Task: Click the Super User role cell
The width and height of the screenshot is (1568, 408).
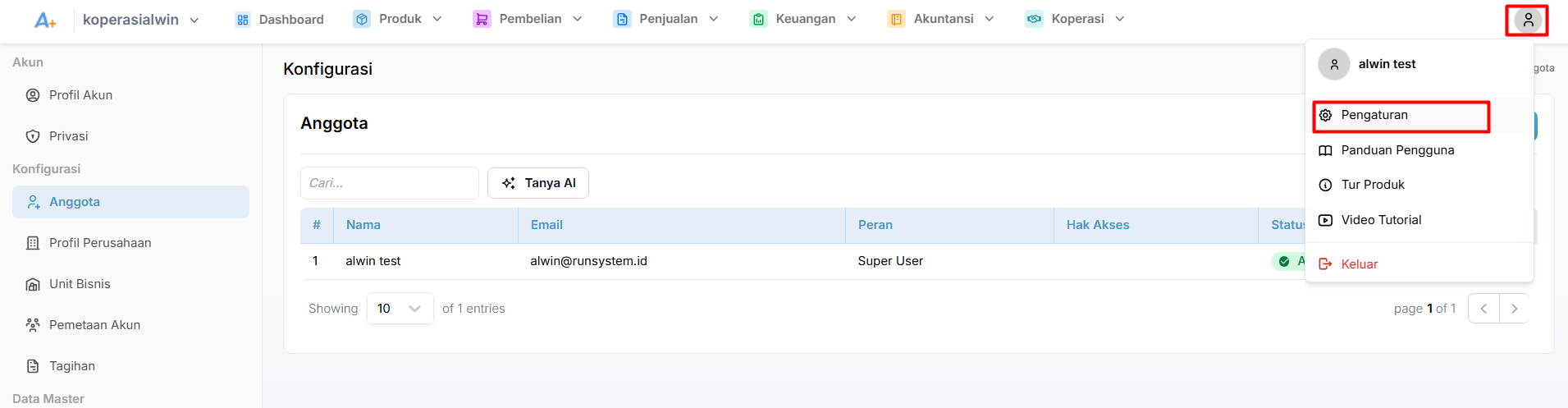Action: coord(890,261)
